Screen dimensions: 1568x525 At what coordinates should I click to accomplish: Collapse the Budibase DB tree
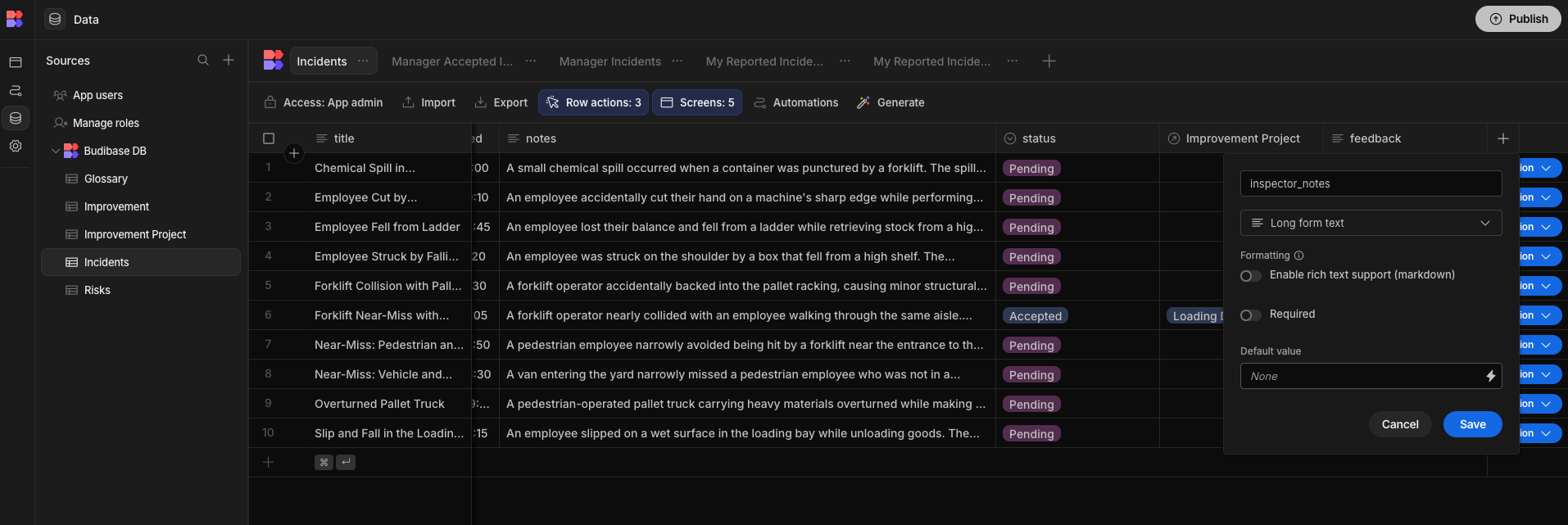[x=56, y=151]
